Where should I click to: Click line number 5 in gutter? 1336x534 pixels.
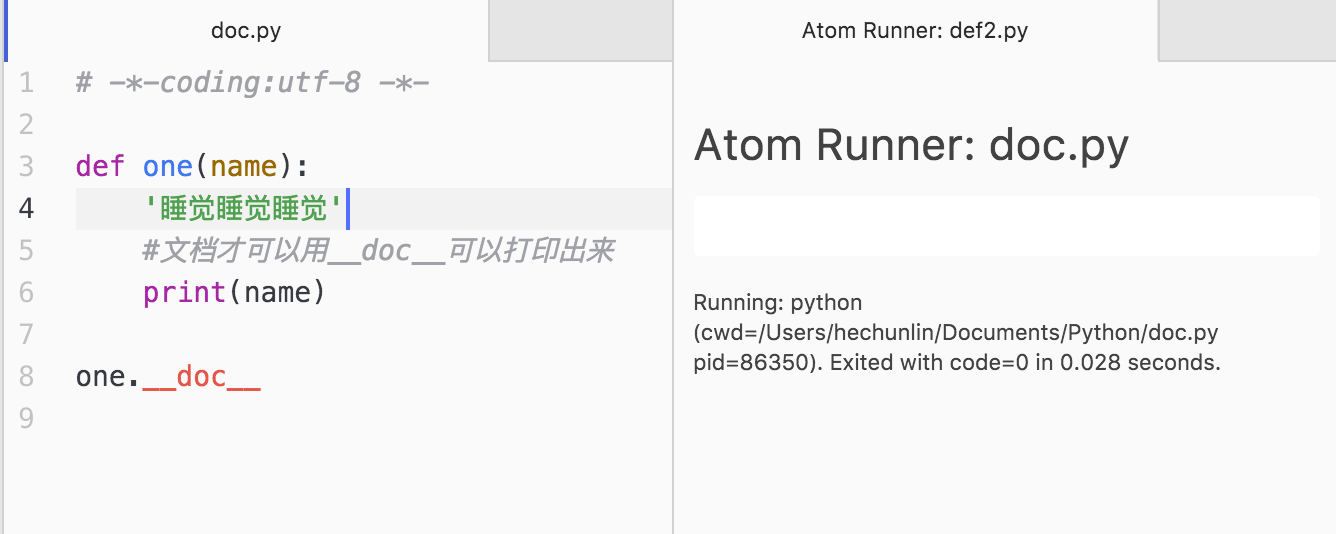[x=26, y=250]
